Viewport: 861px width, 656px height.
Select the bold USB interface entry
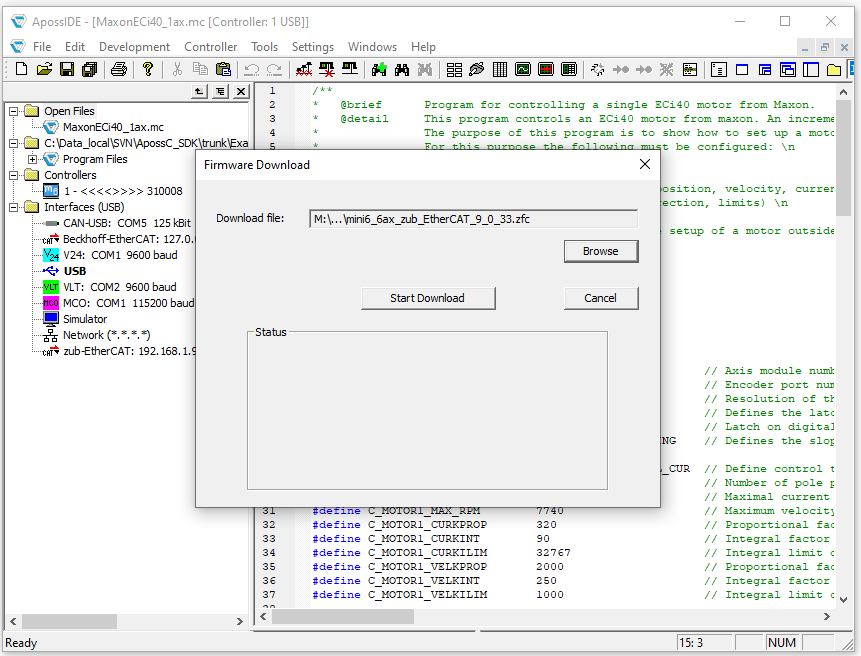[x=75, y=271]
